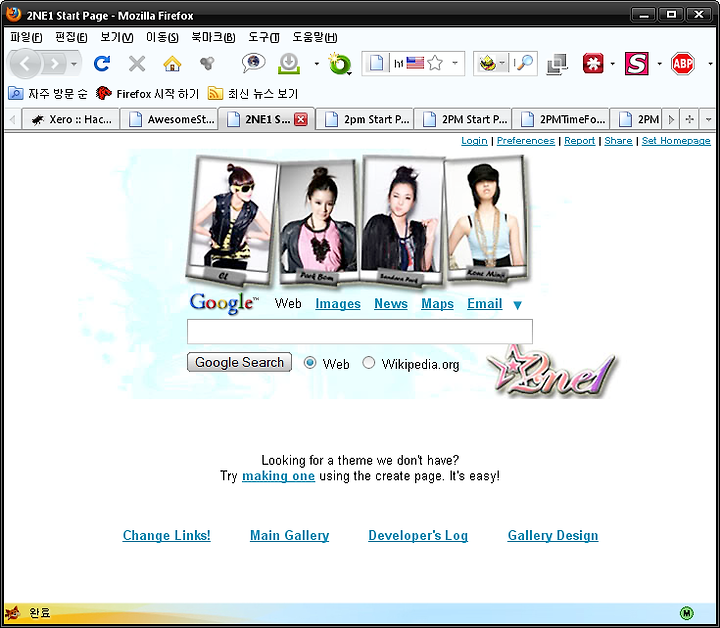Open the 자주 방문 순 bookmark folder
The height and width of the screenshot is (628, 720).
click(x=48, y=94)
